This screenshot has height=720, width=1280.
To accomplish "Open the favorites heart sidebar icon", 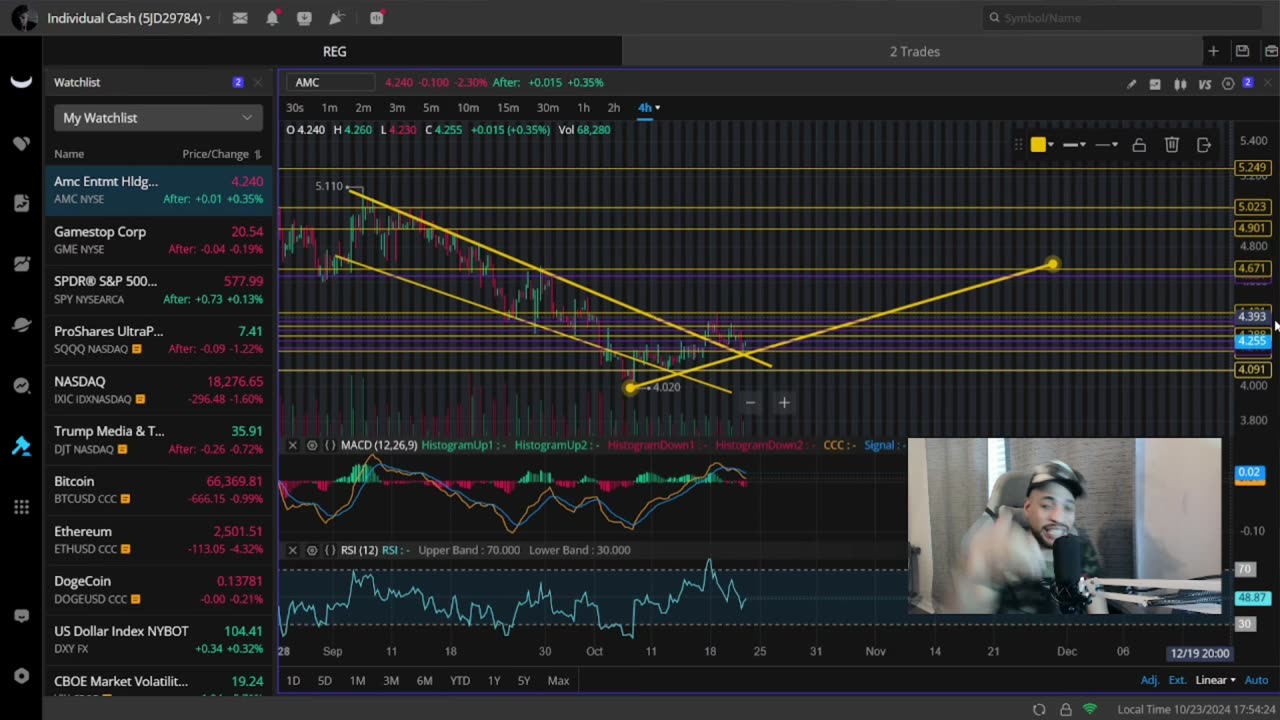I will (x=21, y=144).
